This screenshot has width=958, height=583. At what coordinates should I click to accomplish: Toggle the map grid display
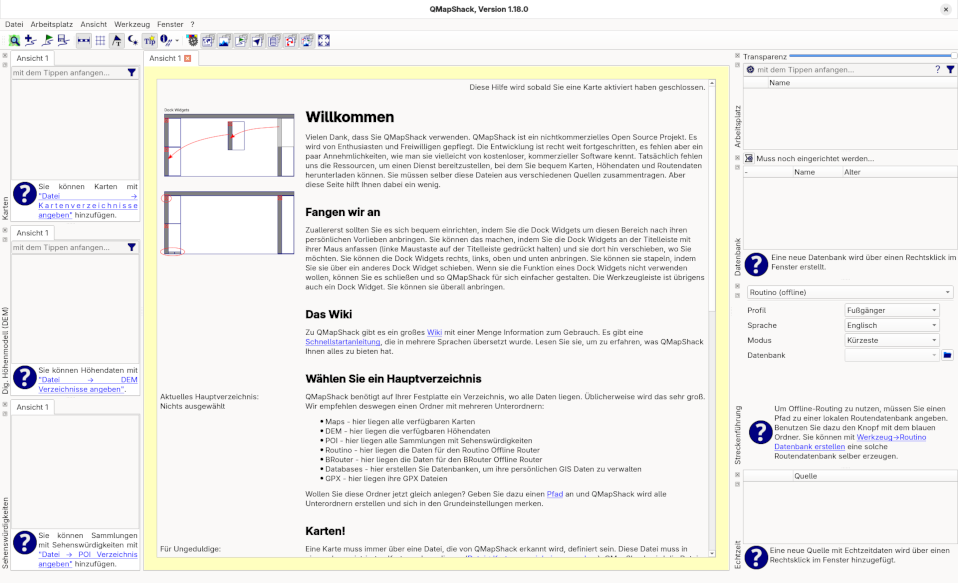pyautogui.click(x=100, y=41)
